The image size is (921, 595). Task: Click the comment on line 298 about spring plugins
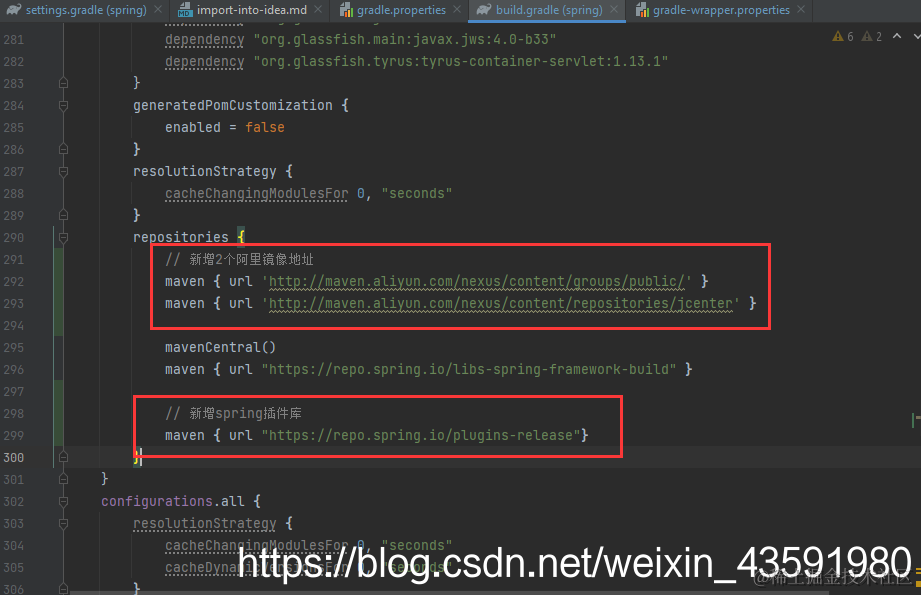(234, 414)
